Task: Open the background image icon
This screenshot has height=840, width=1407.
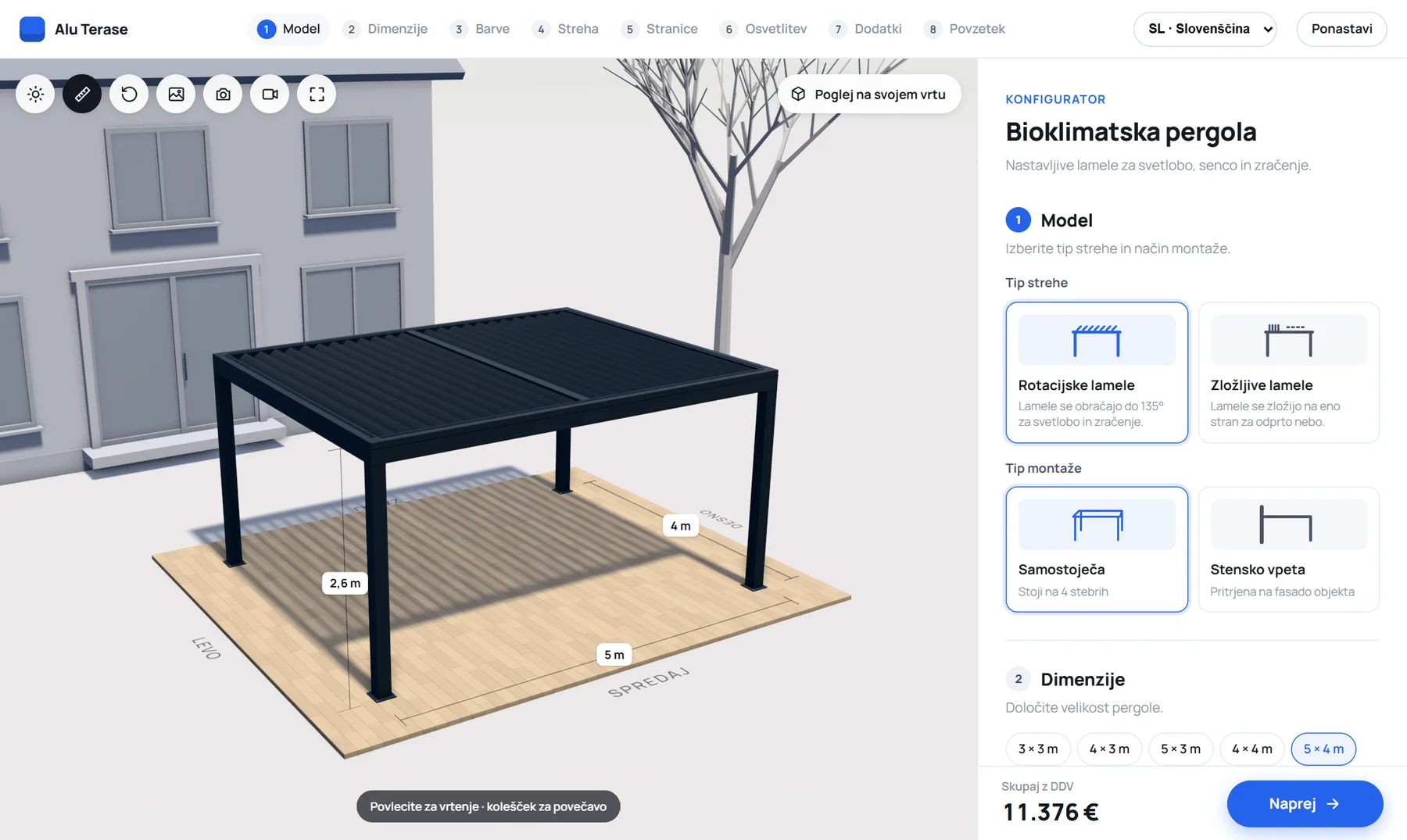Action: point(176,95)
